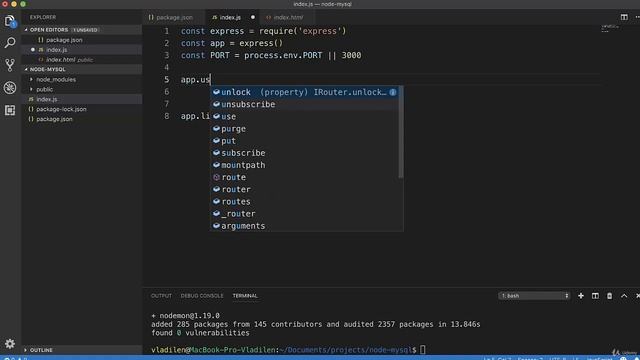Image resolution: width=640 pixels, height=360 pixels.
Task: Open the Explorer view in activity bar
Action: [x=10, y=21]
